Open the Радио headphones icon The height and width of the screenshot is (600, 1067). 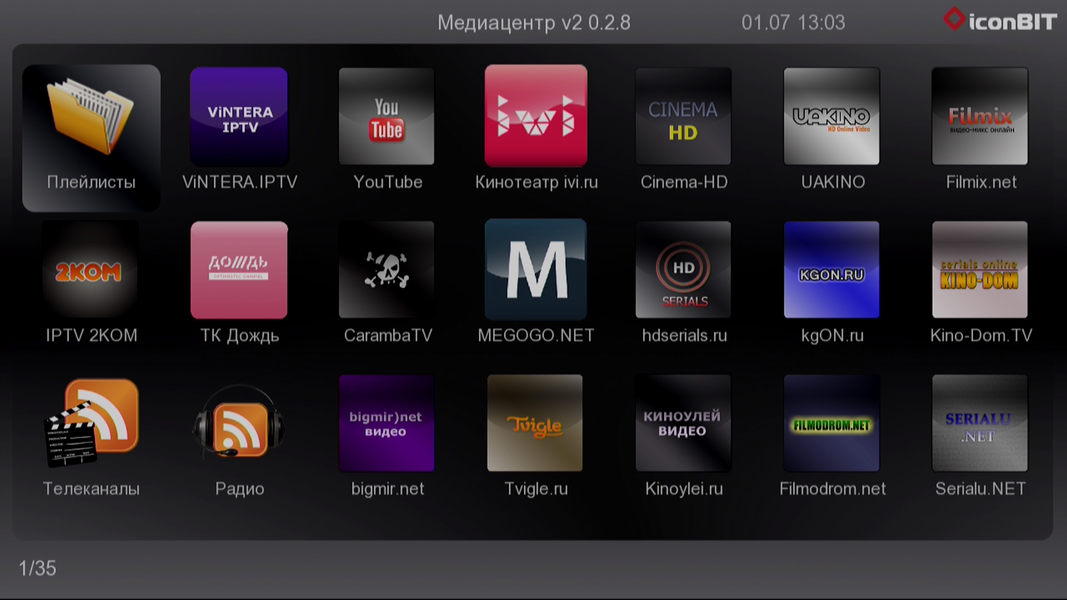click(x=239, y=423)
